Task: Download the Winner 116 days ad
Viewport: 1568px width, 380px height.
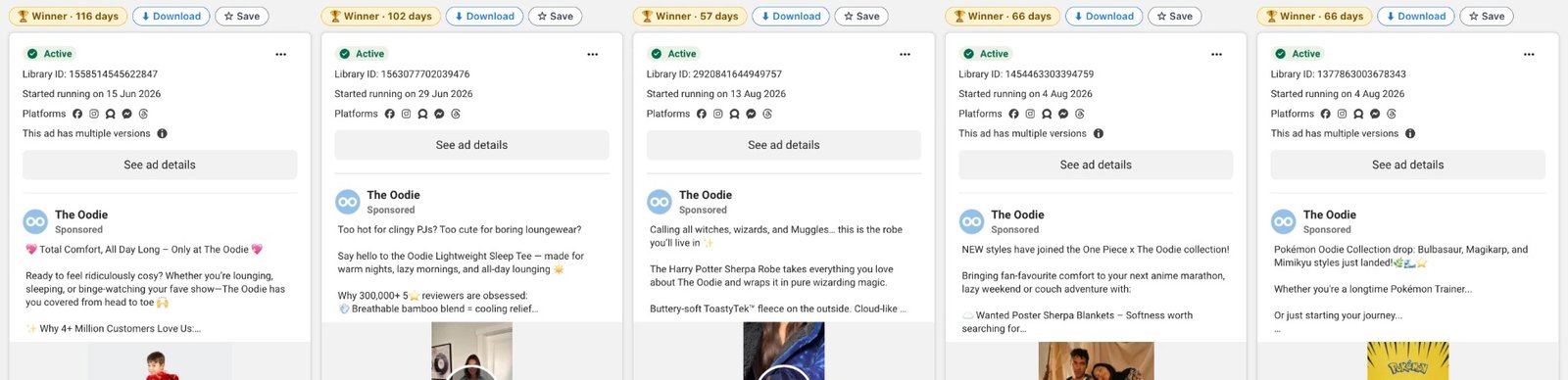Action: click(171, 16)
